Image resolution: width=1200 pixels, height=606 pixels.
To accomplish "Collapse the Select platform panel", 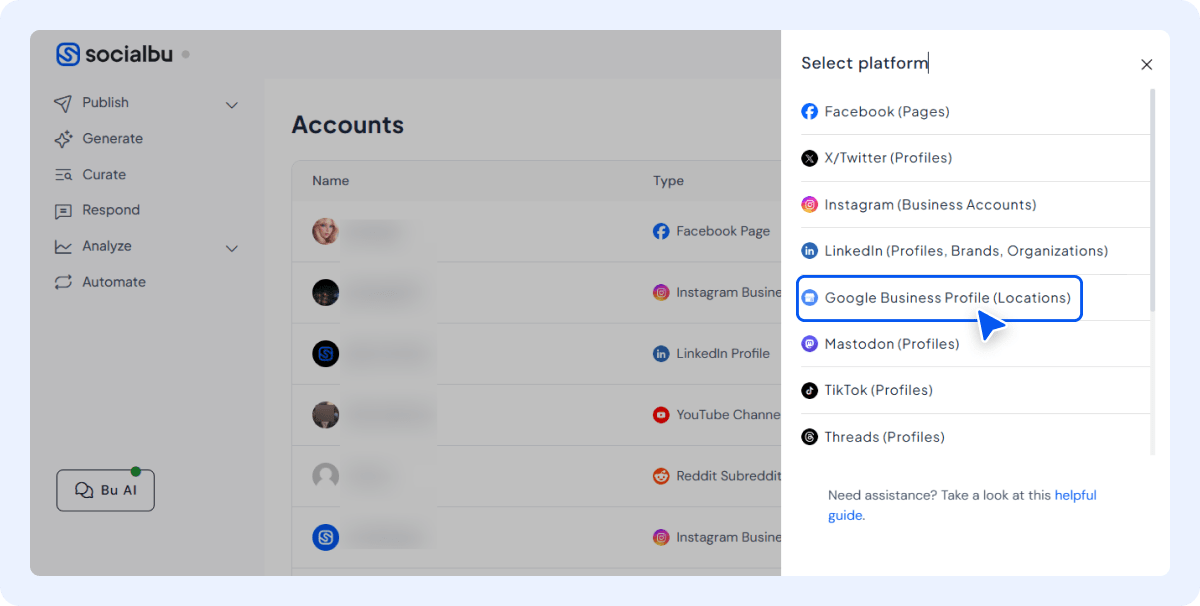I will click(x=1146, y=64).
